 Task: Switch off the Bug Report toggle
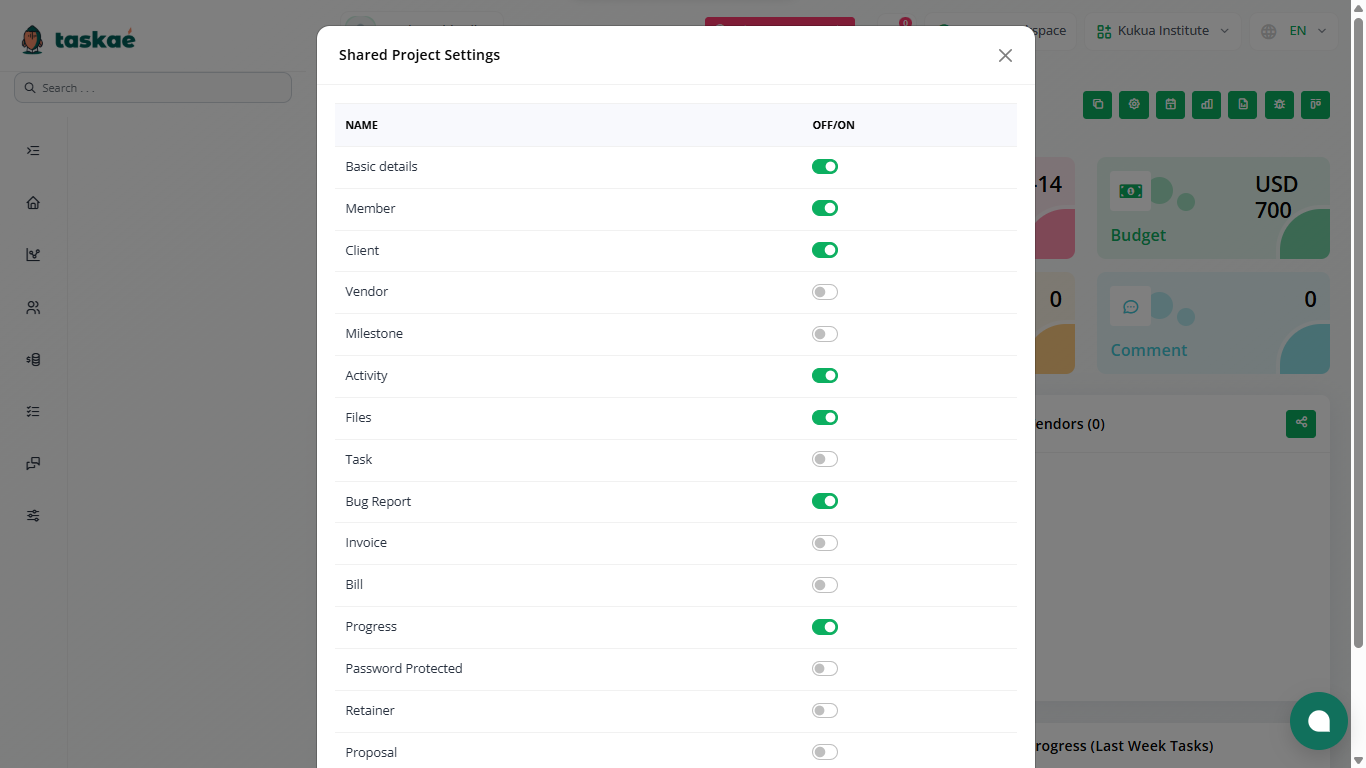pyautogui.click(x=825, y=501)
